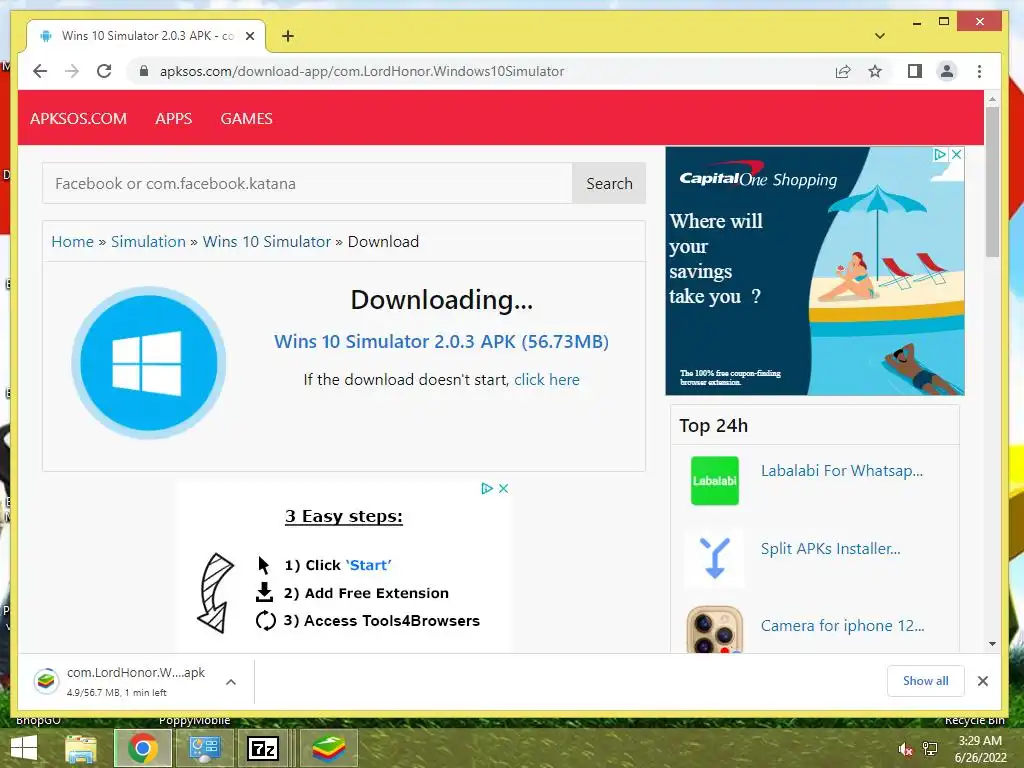Open the Control Panel taskbar icon

tap(205, 748)
